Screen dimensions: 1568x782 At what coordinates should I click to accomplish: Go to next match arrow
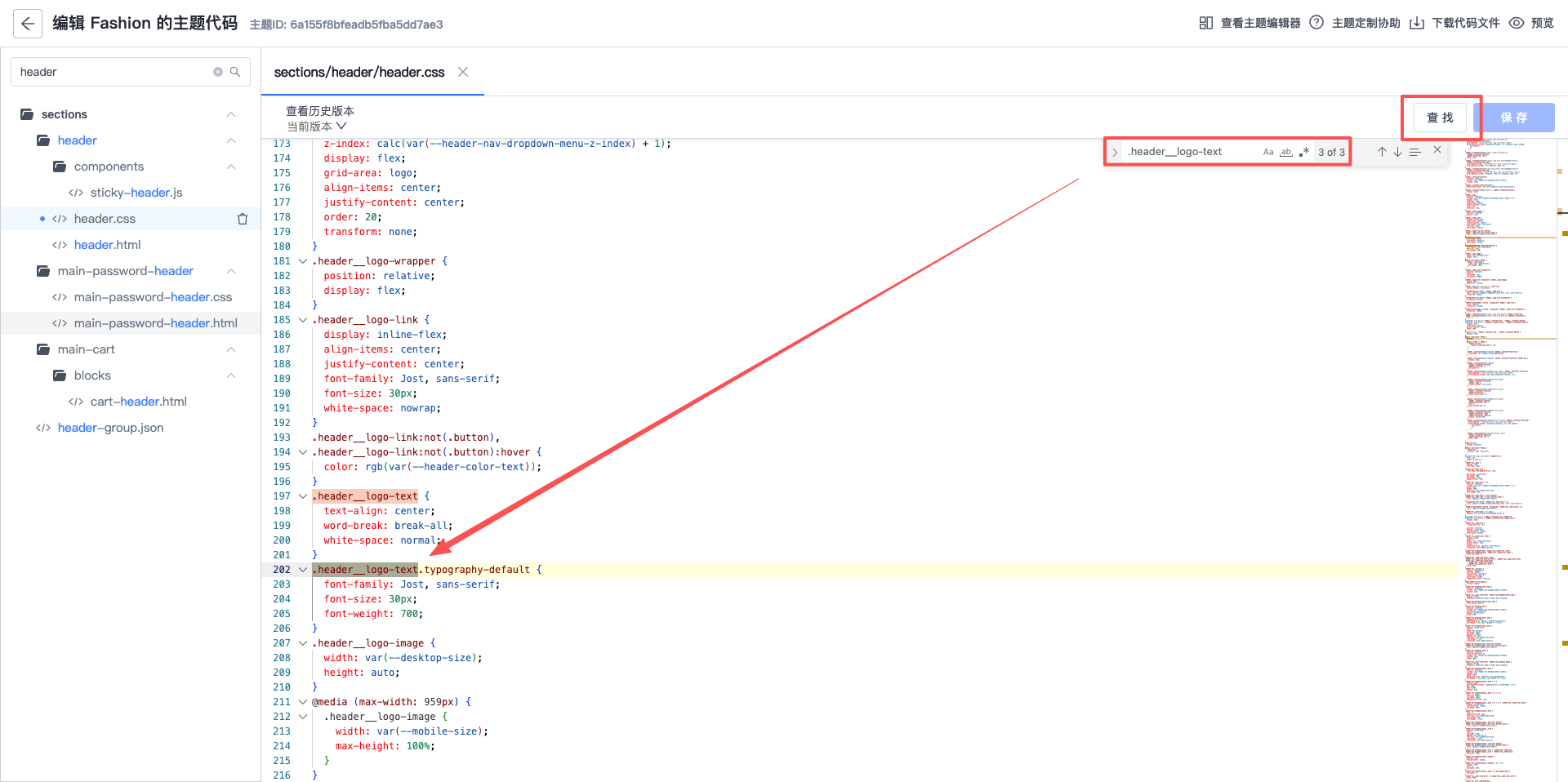point(1397,152)
